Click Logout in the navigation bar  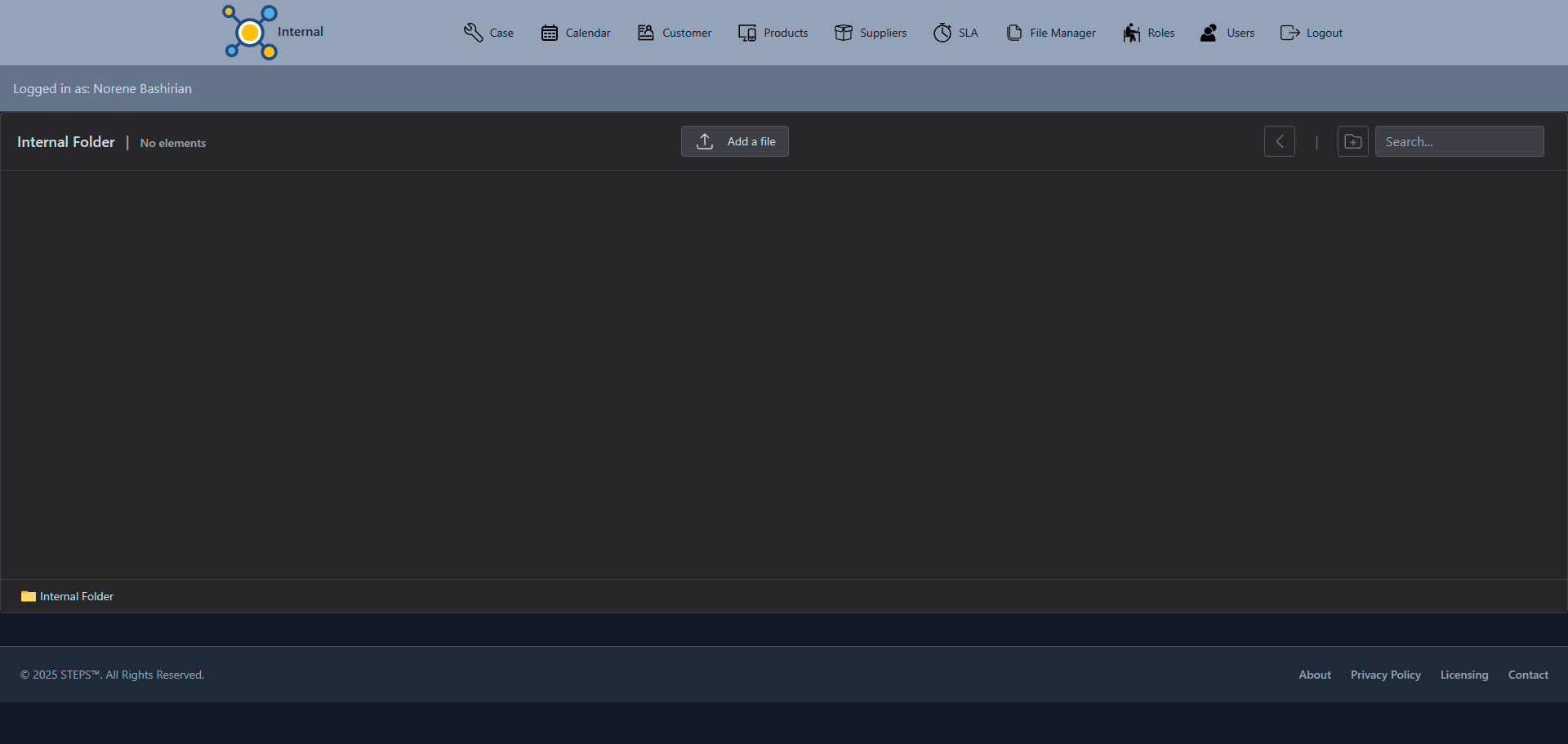pyautogui.click(x=1312, y=33)
